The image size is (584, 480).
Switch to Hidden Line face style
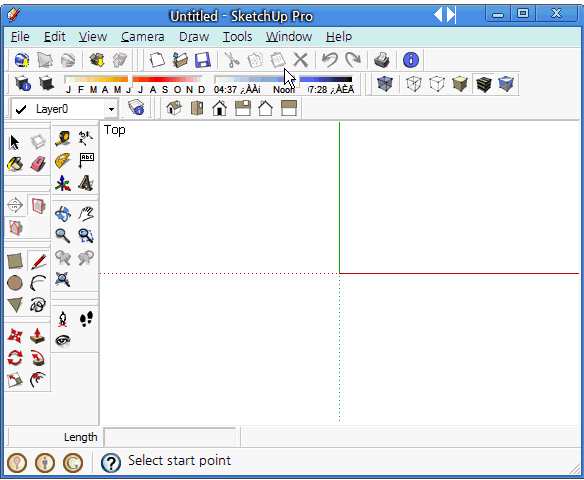[437, 84]
